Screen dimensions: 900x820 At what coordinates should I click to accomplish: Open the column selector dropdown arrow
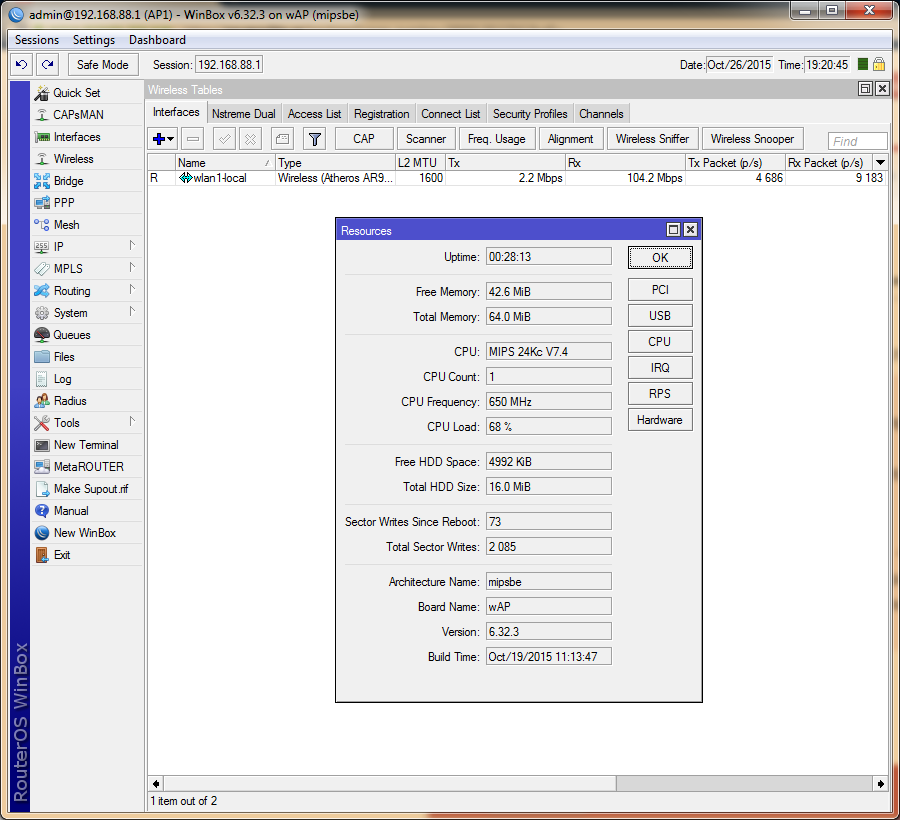coord(880,162)
